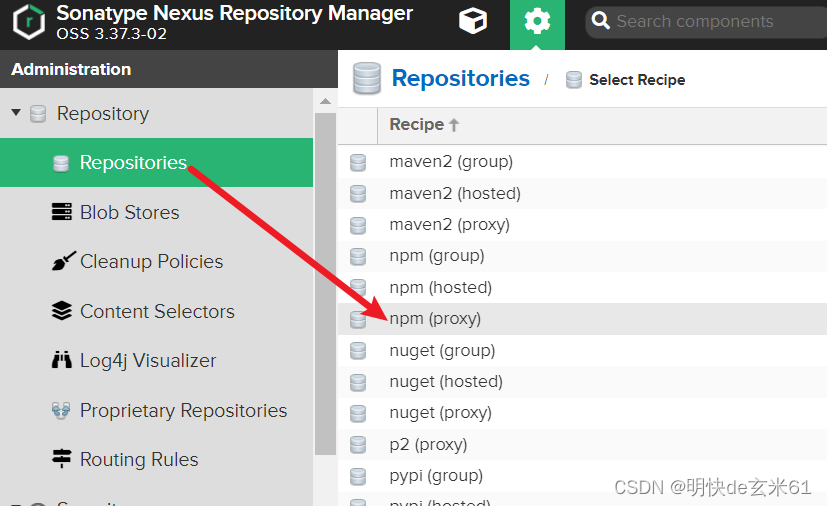The height and width of the screenshot is (506, 827).
Task: Select the maven2 (group) recipe
Action: coord(451,161)
